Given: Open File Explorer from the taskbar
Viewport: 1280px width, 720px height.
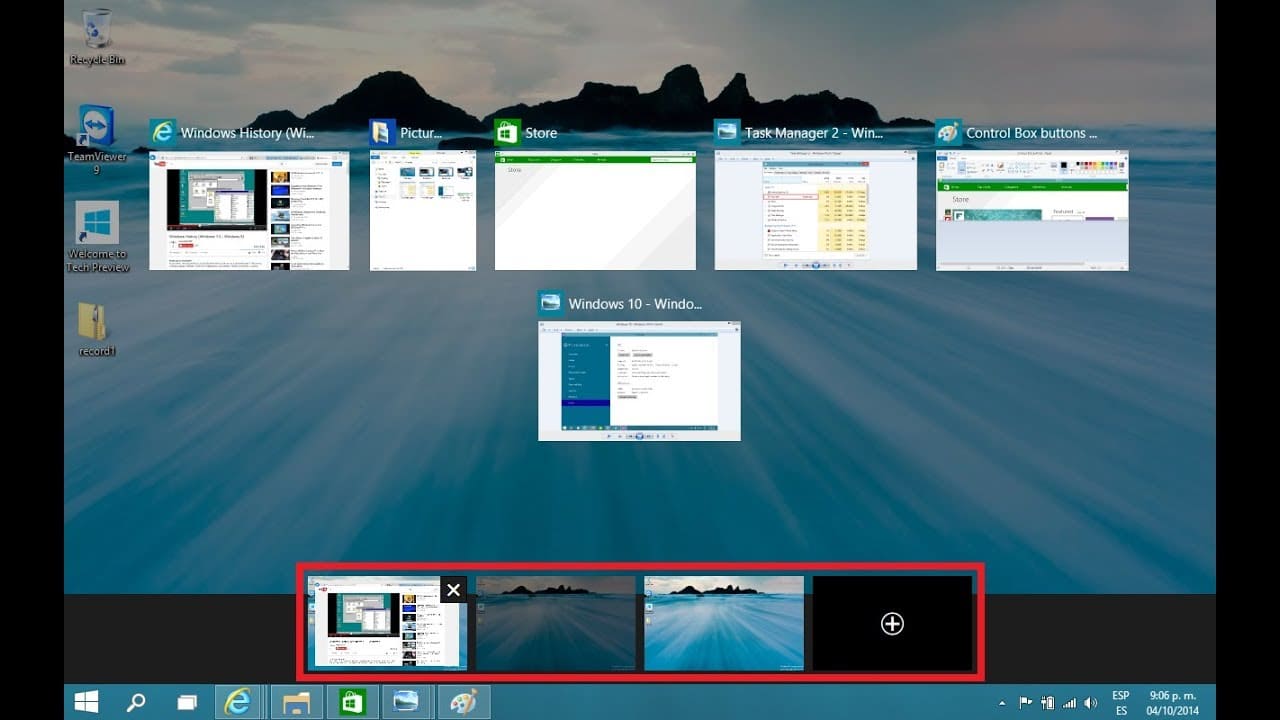Looking at the screenshot, I should tap(297, 703).
